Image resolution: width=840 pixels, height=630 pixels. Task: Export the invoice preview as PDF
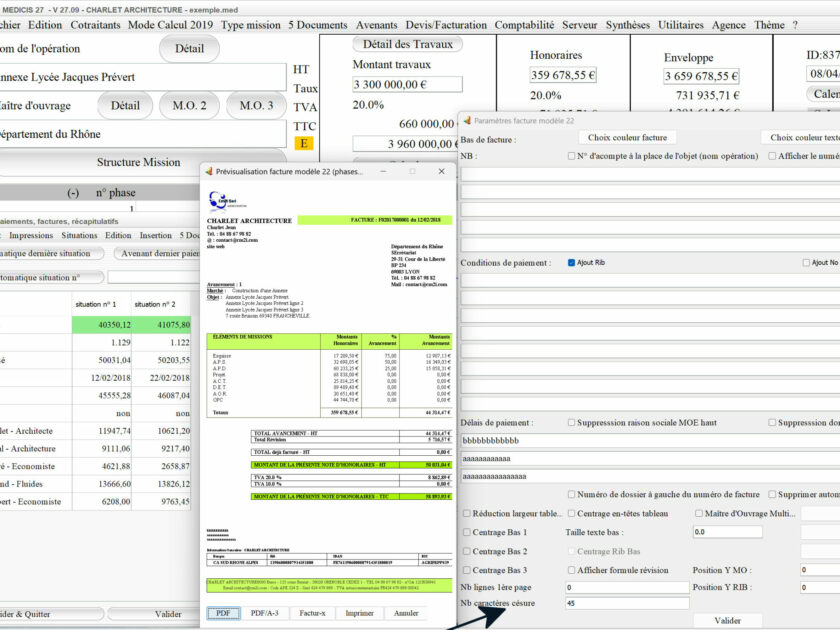(223, 613)
